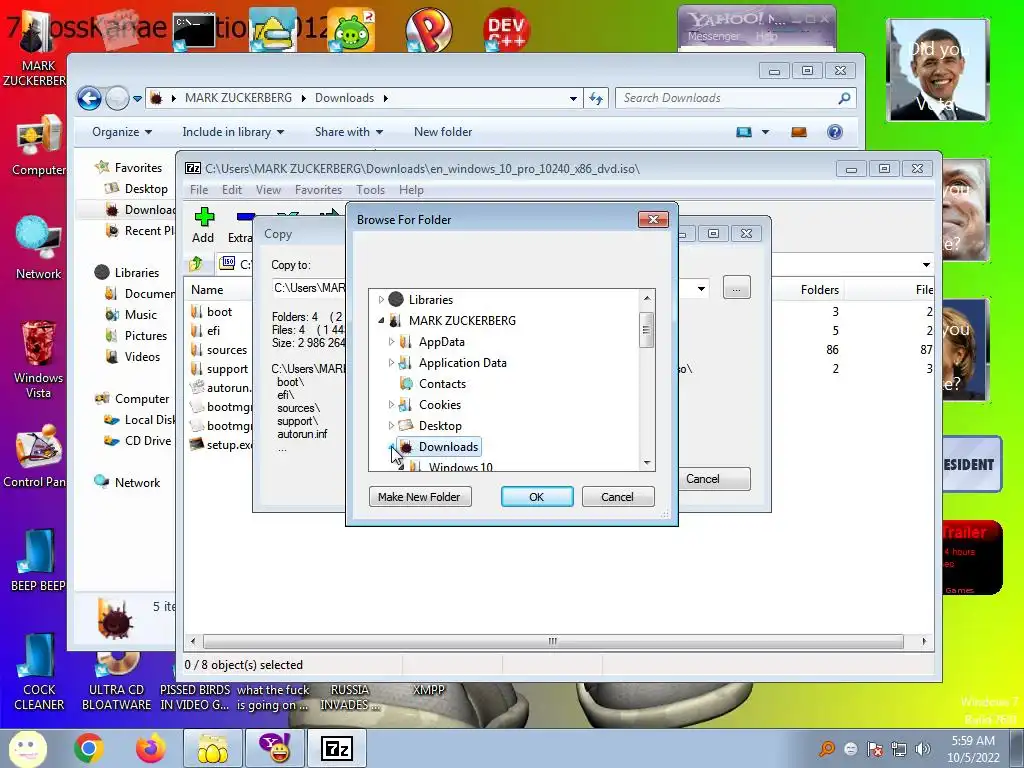The image size is (1024, 768).
Task: Click the Explorer help question mark icon
Action: point(835,132)
